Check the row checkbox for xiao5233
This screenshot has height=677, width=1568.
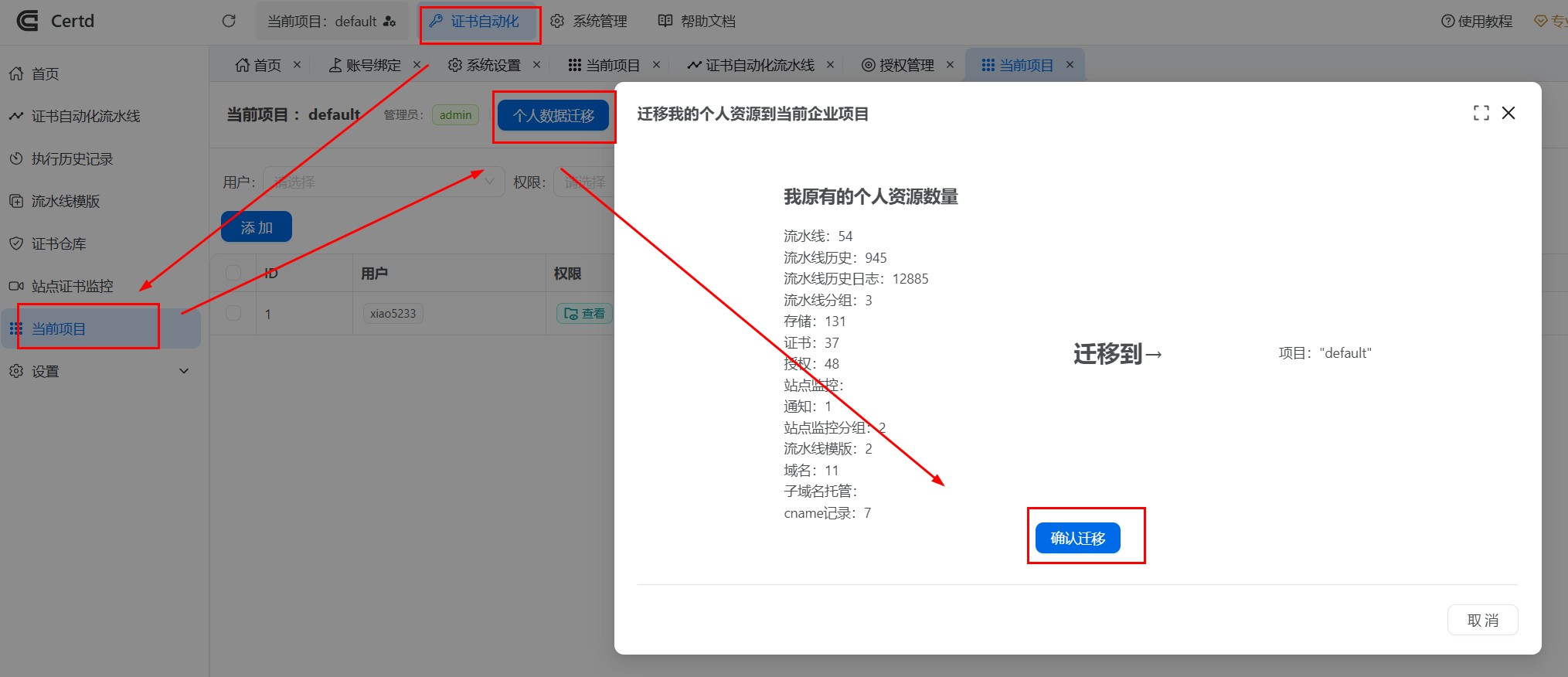233,313
